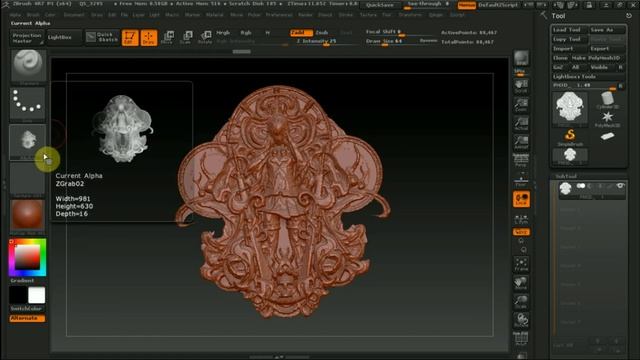
Task: Click the Load Tool button
Action: (569, 30)
